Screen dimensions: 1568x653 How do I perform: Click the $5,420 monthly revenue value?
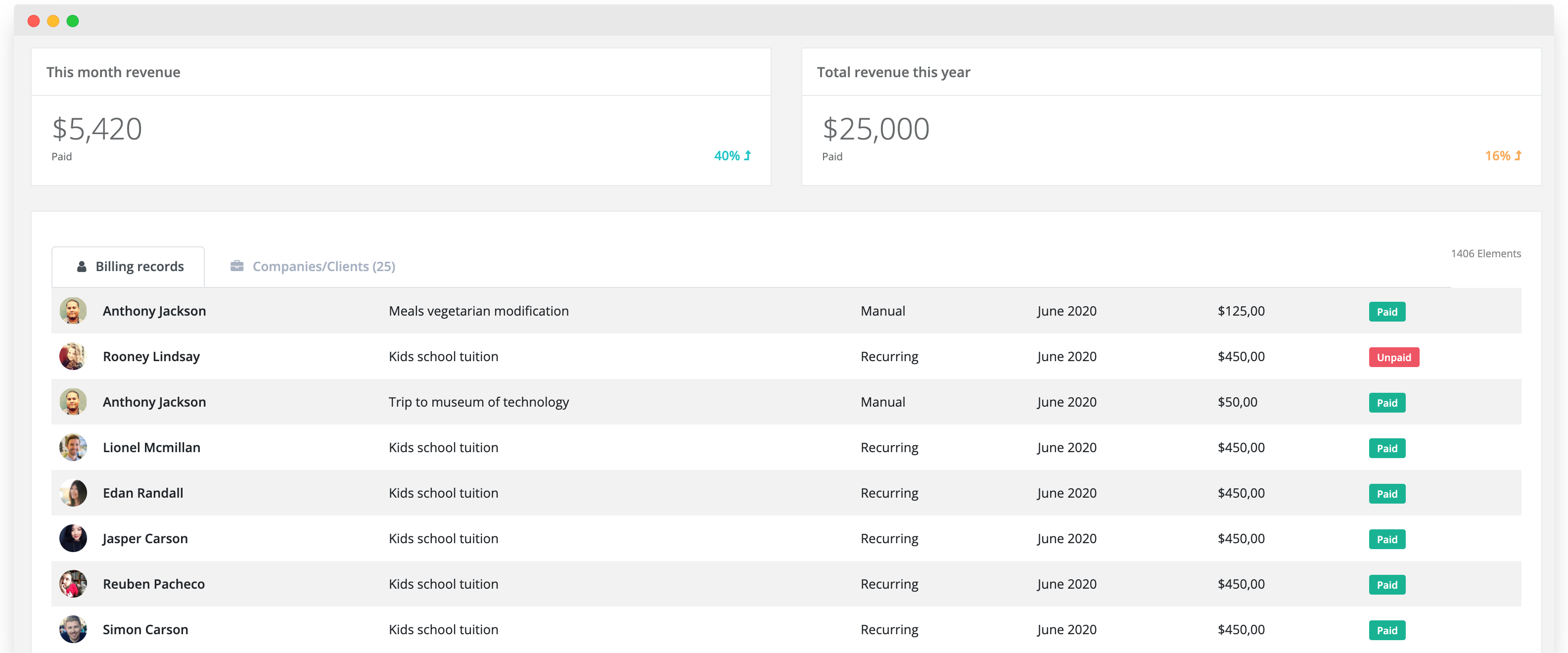97,130
